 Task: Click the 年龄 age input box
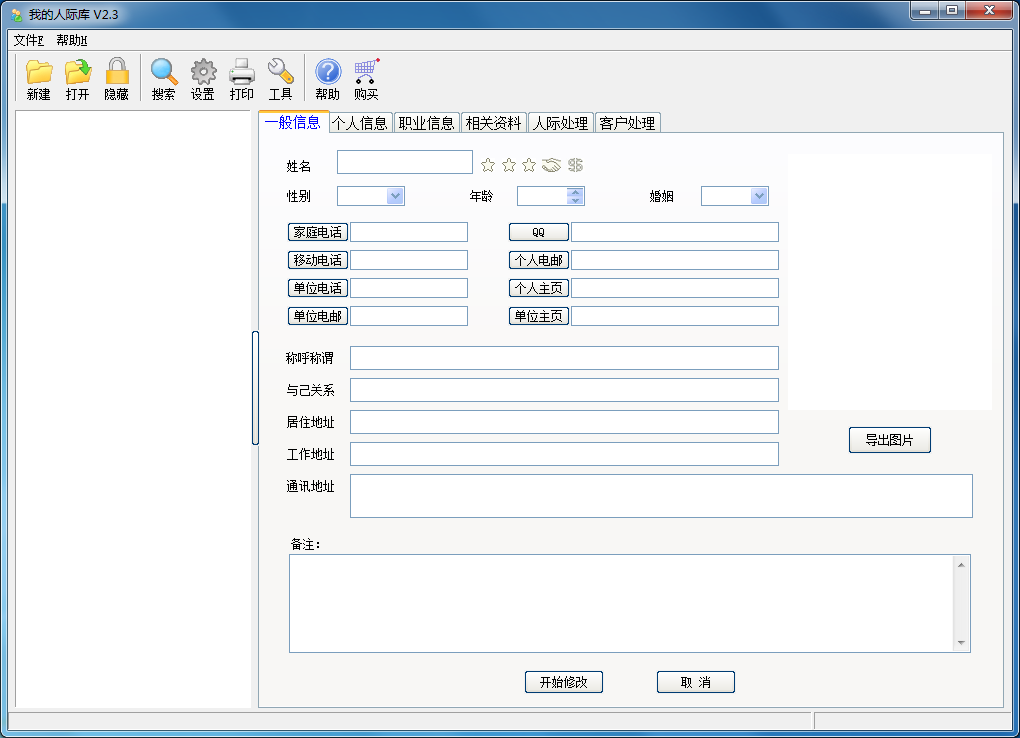pyautogui.click(x=542, y=196)
